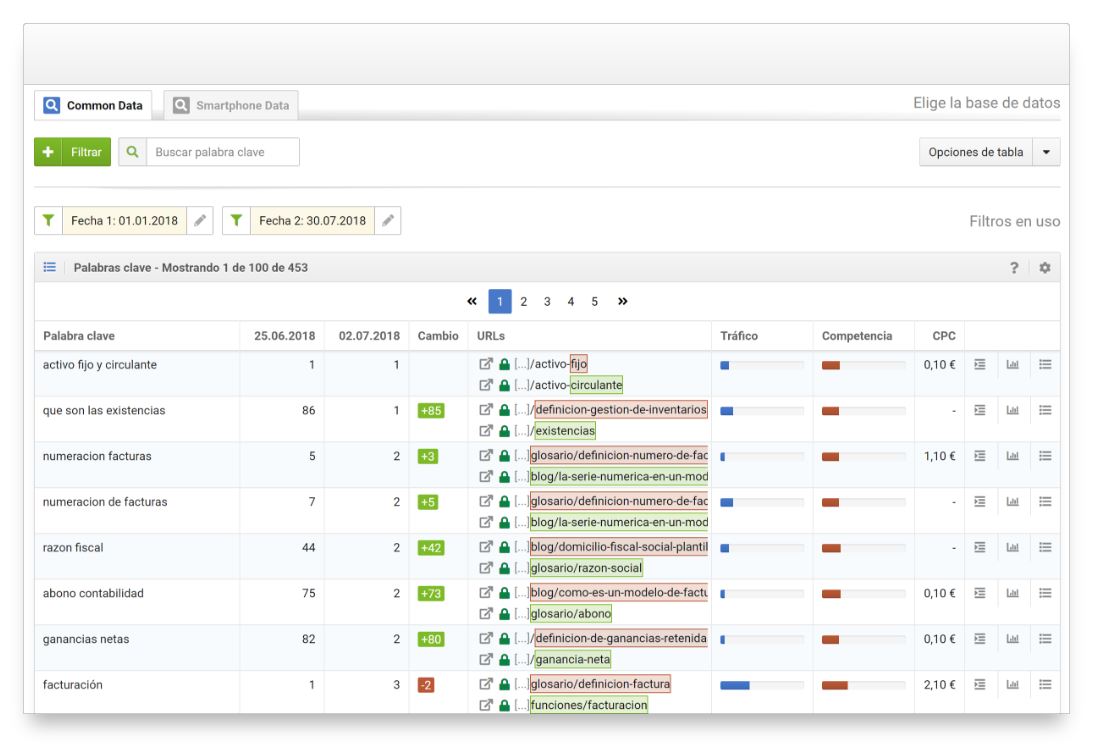Open list icon in facturación row
The height and width of the screenshot is (750, 1099).
[x=1045, y=685]
